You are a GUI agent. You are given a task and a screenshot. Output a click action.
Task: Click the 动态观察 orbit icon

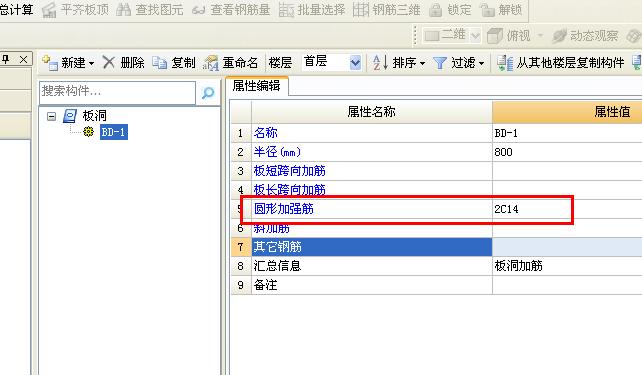tap(559, 36)
